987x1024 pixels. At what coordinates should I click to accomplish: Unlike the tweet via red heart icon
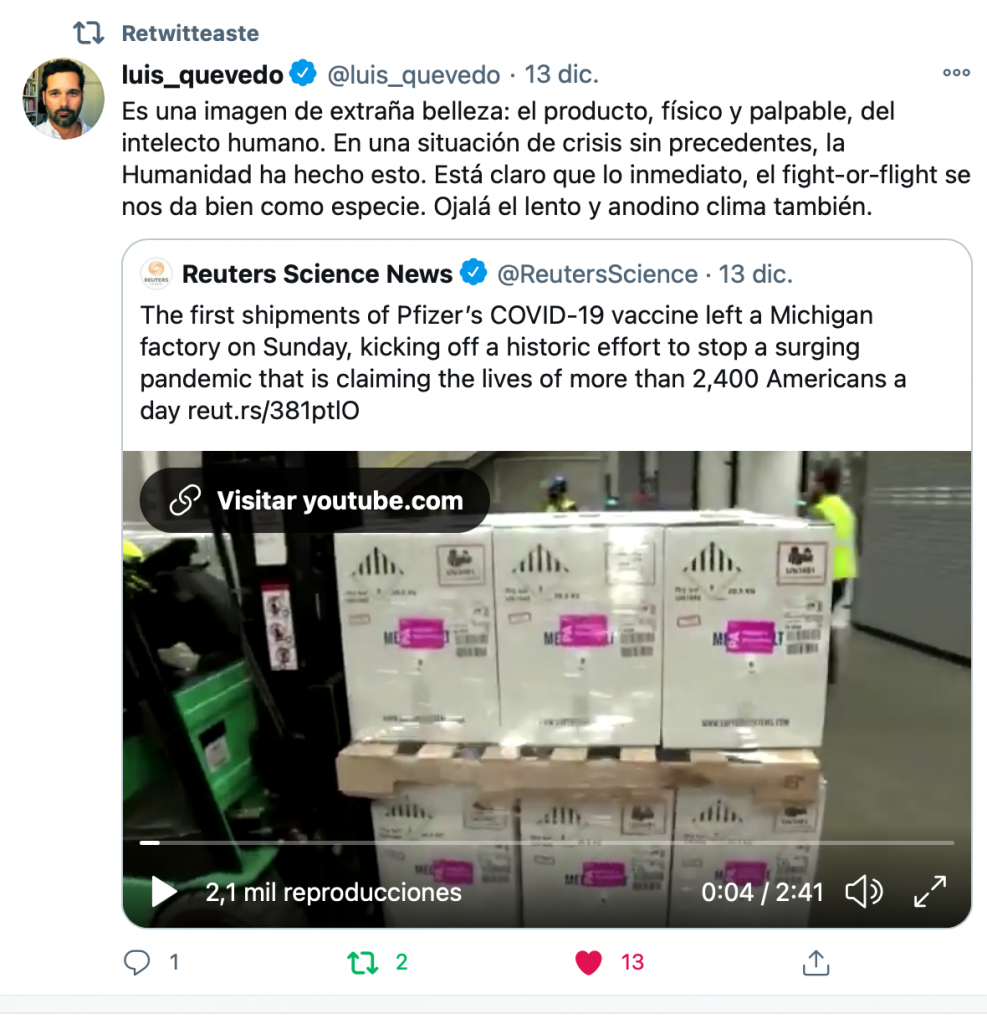pos(588,963)
